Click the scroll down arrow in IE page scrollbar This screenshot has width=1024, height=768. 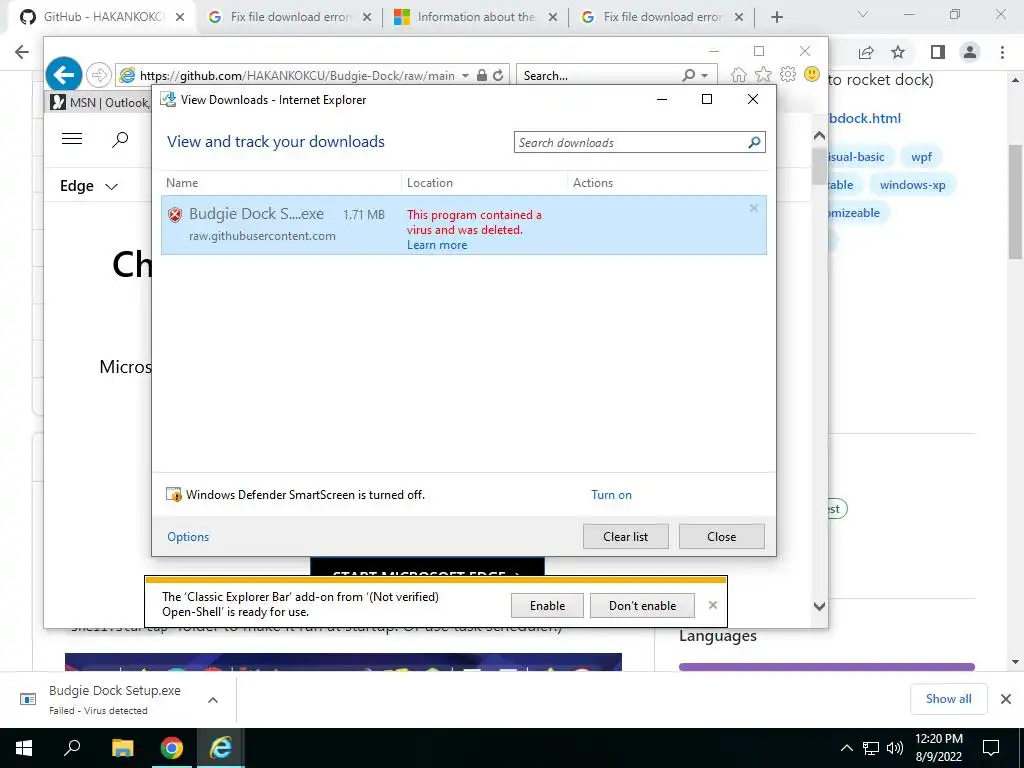(x=819, y=606)
